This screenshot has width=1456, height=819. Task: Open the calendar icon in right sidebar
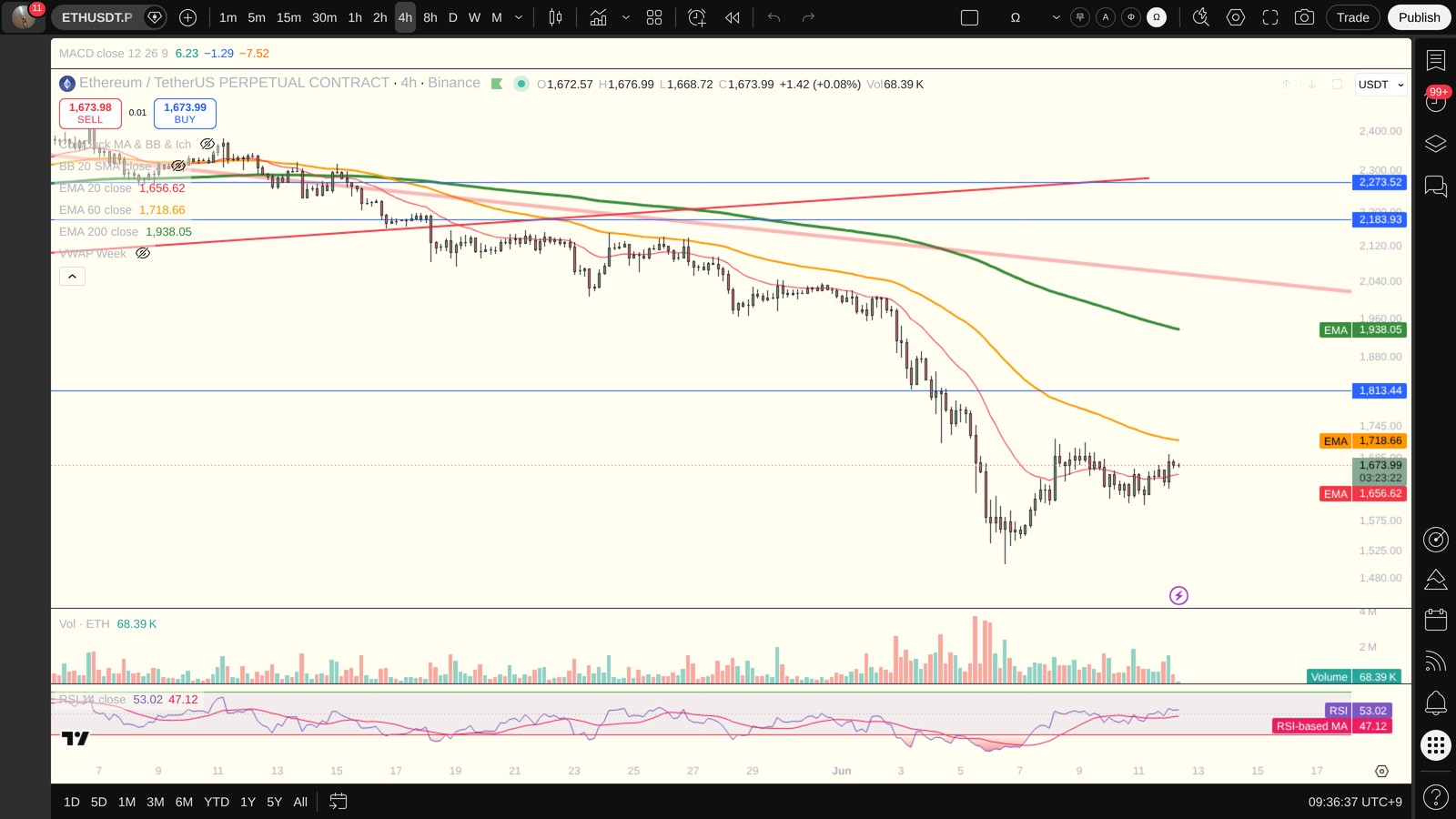click(1436, 620)
